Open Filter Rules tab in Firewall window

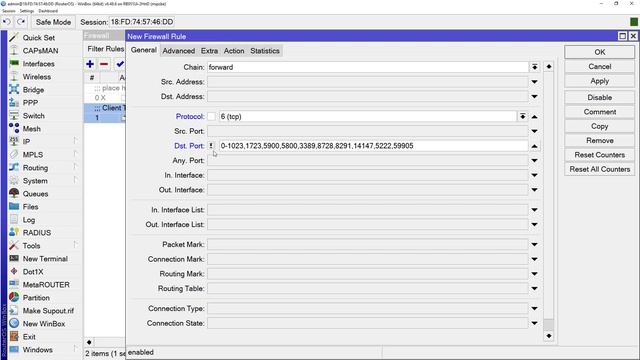tap(105, 49)
